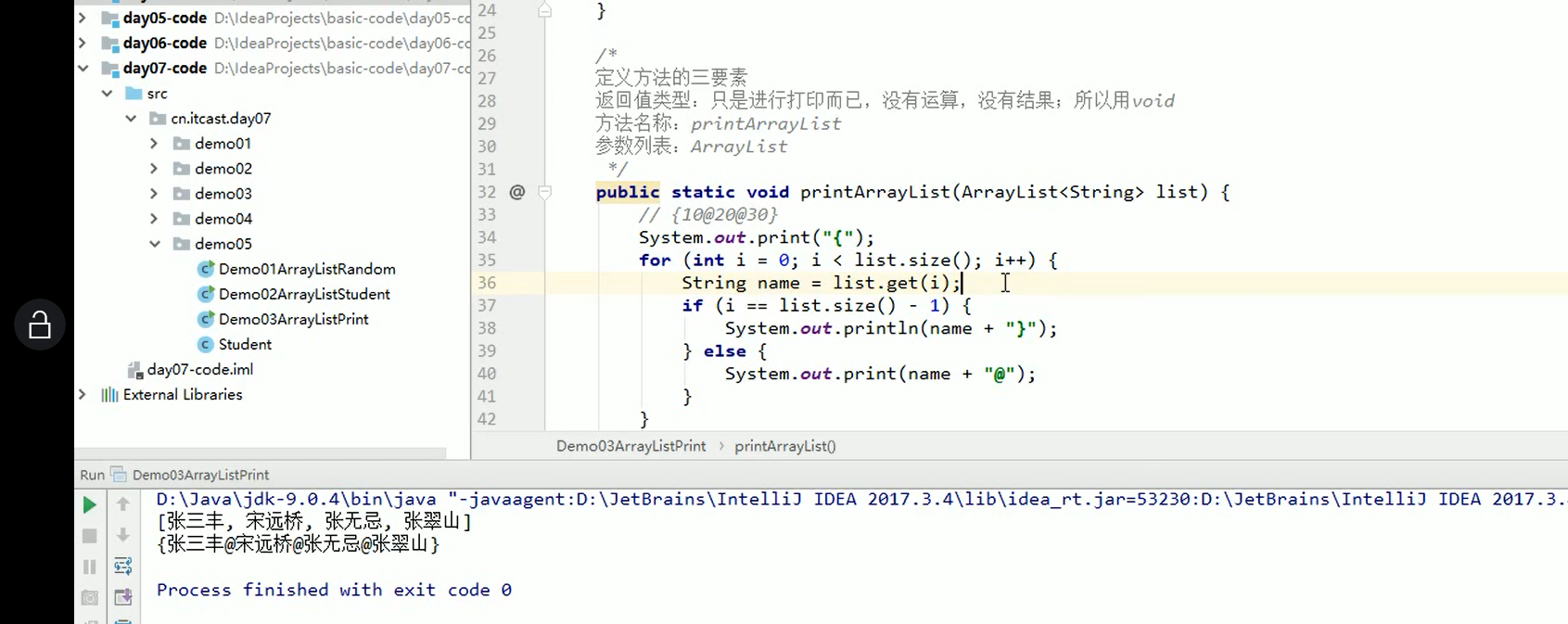The height and width of the screenshot is (624, 1568).
Task: Expand the day06-code module
Action: tap(83, 43)
